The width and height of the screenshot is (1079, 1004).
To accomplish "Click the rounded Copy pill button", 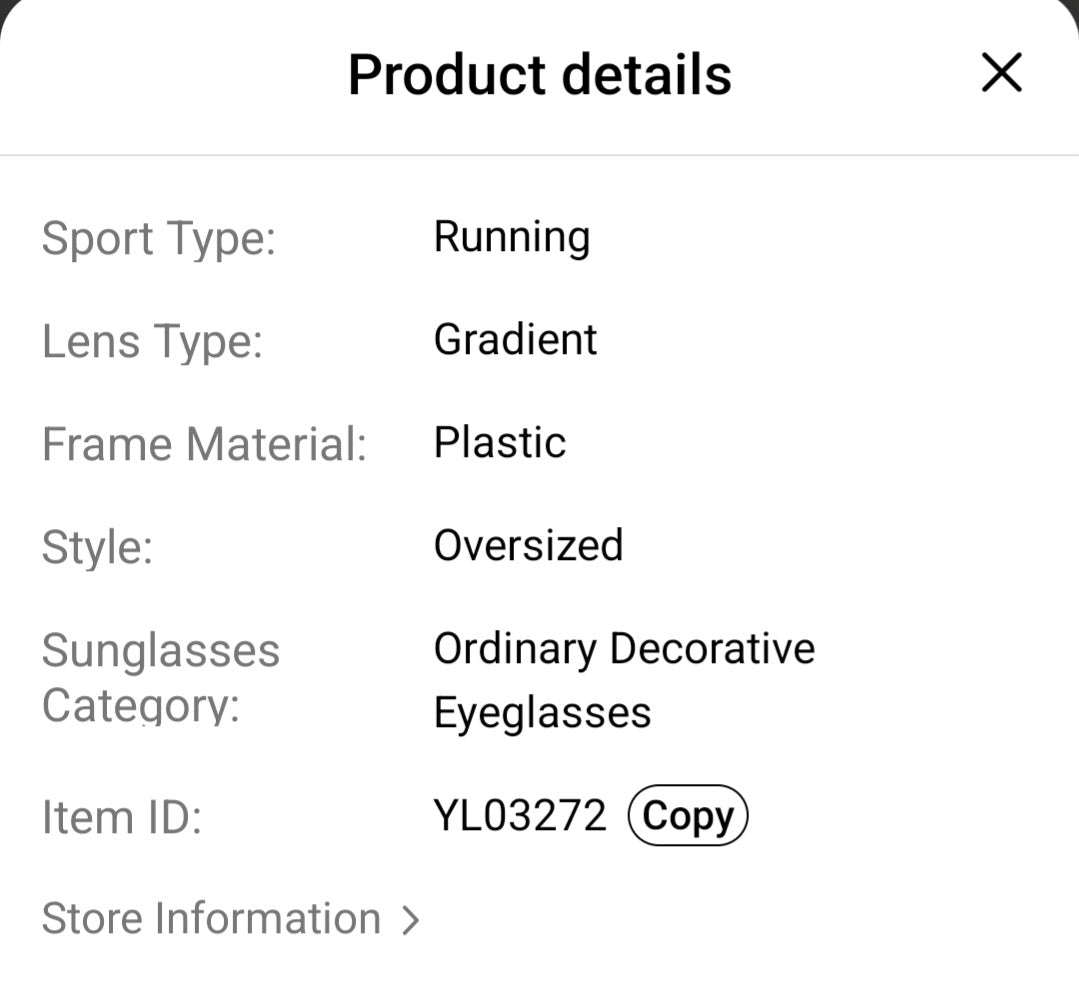I will 688,815.
